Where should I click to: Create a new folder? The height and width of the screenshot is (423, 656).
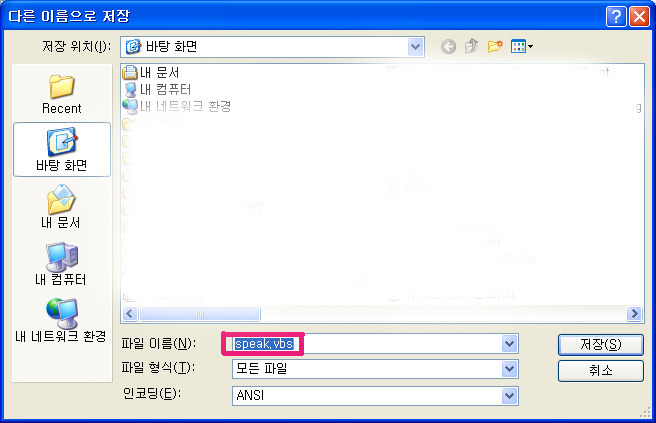click(495, 46)
